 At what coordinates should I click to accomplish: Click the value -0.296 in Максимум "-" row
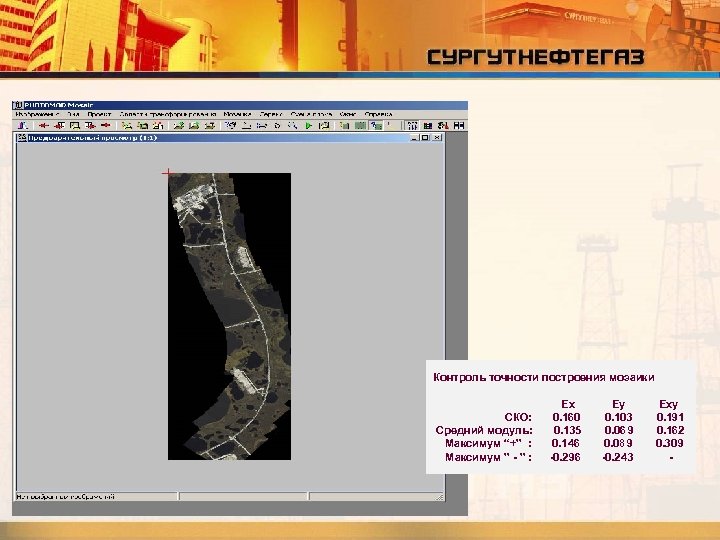pyautogui.click(x=565, y=457)
